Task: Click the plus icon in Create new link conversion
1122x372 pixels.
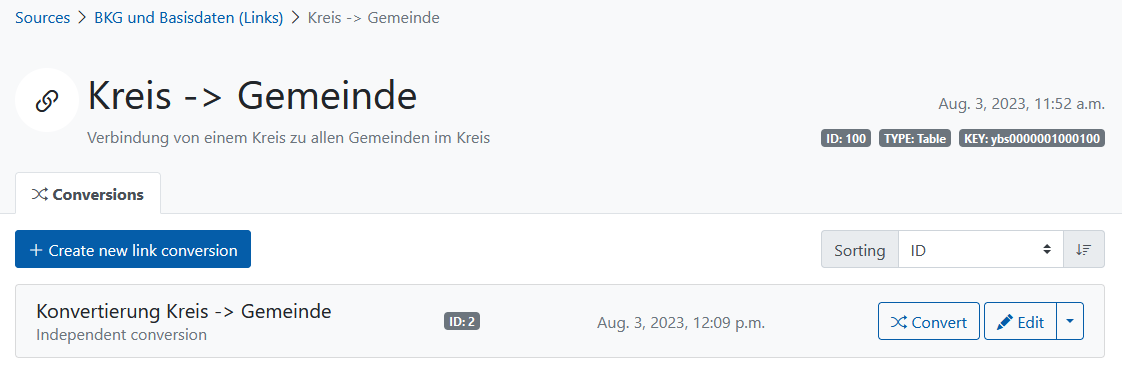Action: pos(36,250)
